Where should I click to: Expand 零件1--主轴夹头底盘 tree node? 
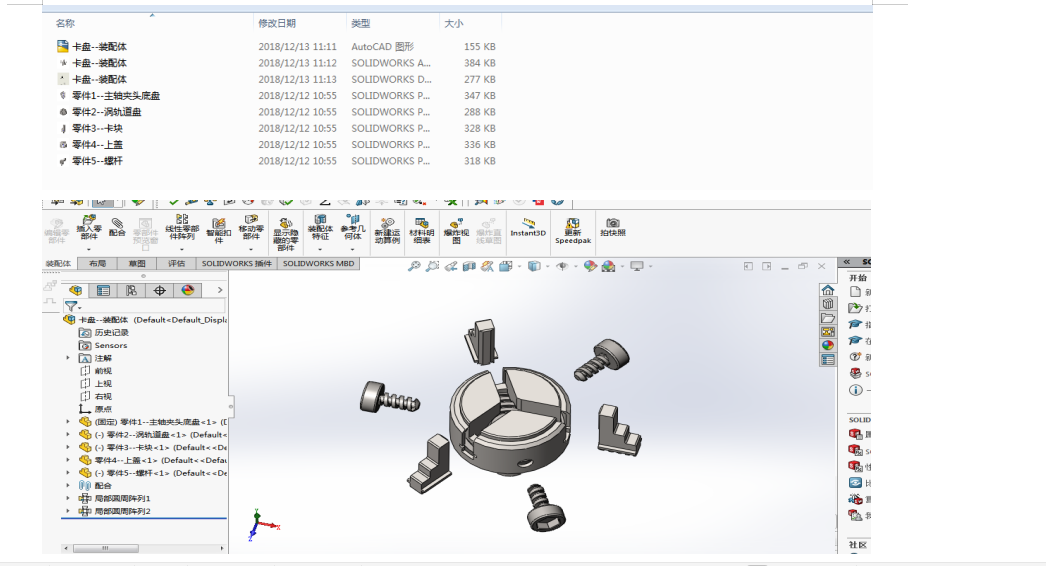[68, 422]
